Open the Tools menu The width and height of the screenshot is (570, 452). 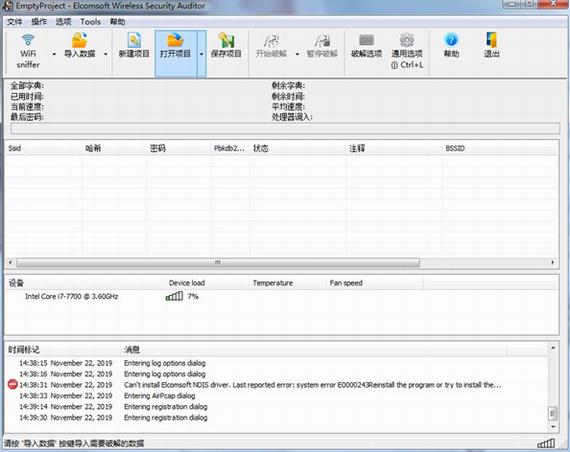[x=90, y=22]
